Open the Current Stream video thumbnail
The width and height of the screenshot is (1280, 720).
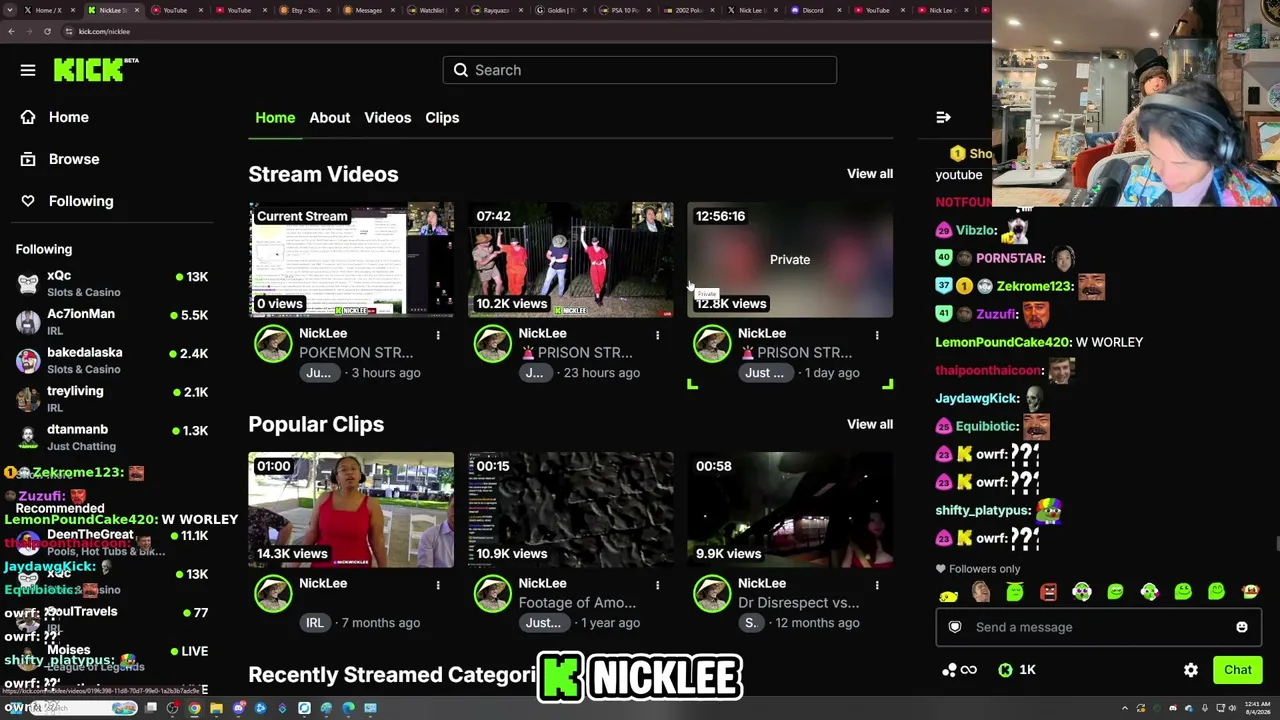pos(351,260)
